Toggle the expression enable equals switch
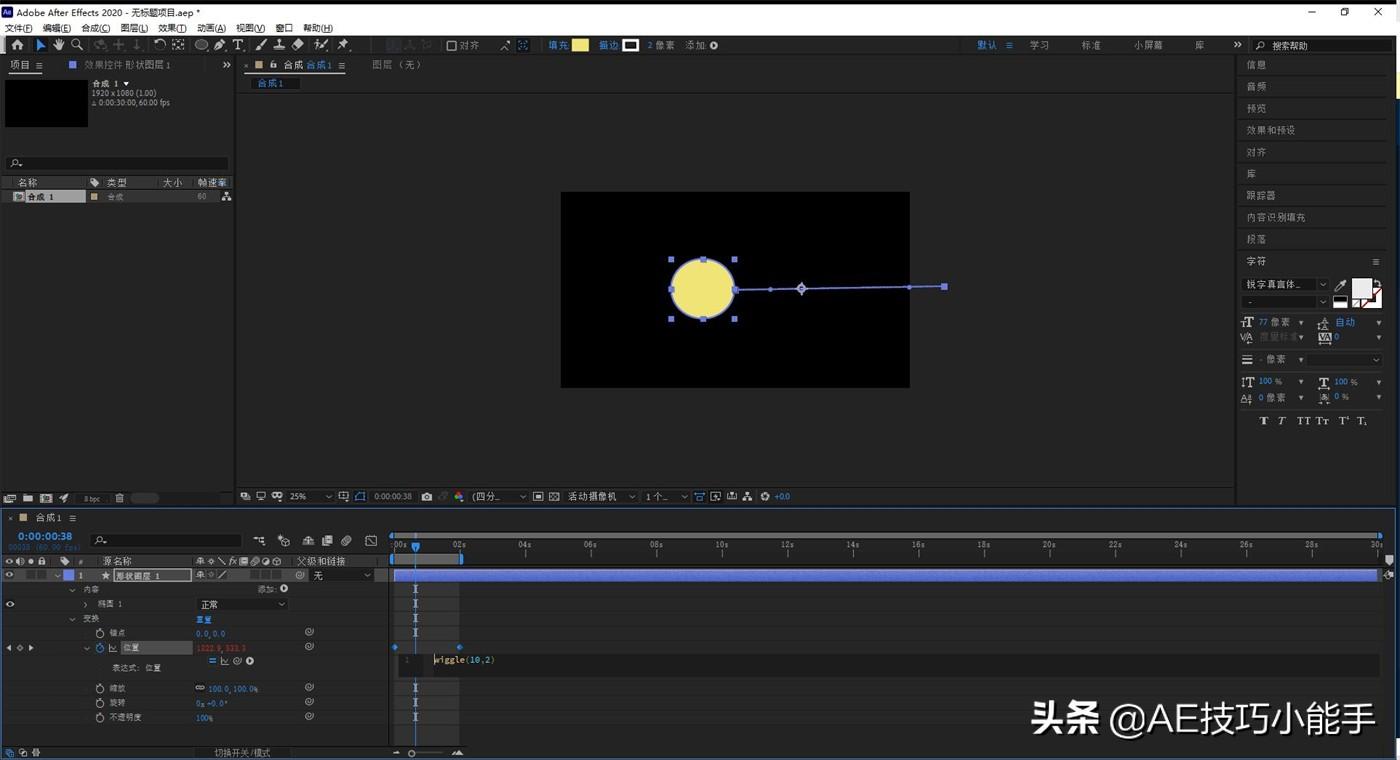 coord(212,661)
